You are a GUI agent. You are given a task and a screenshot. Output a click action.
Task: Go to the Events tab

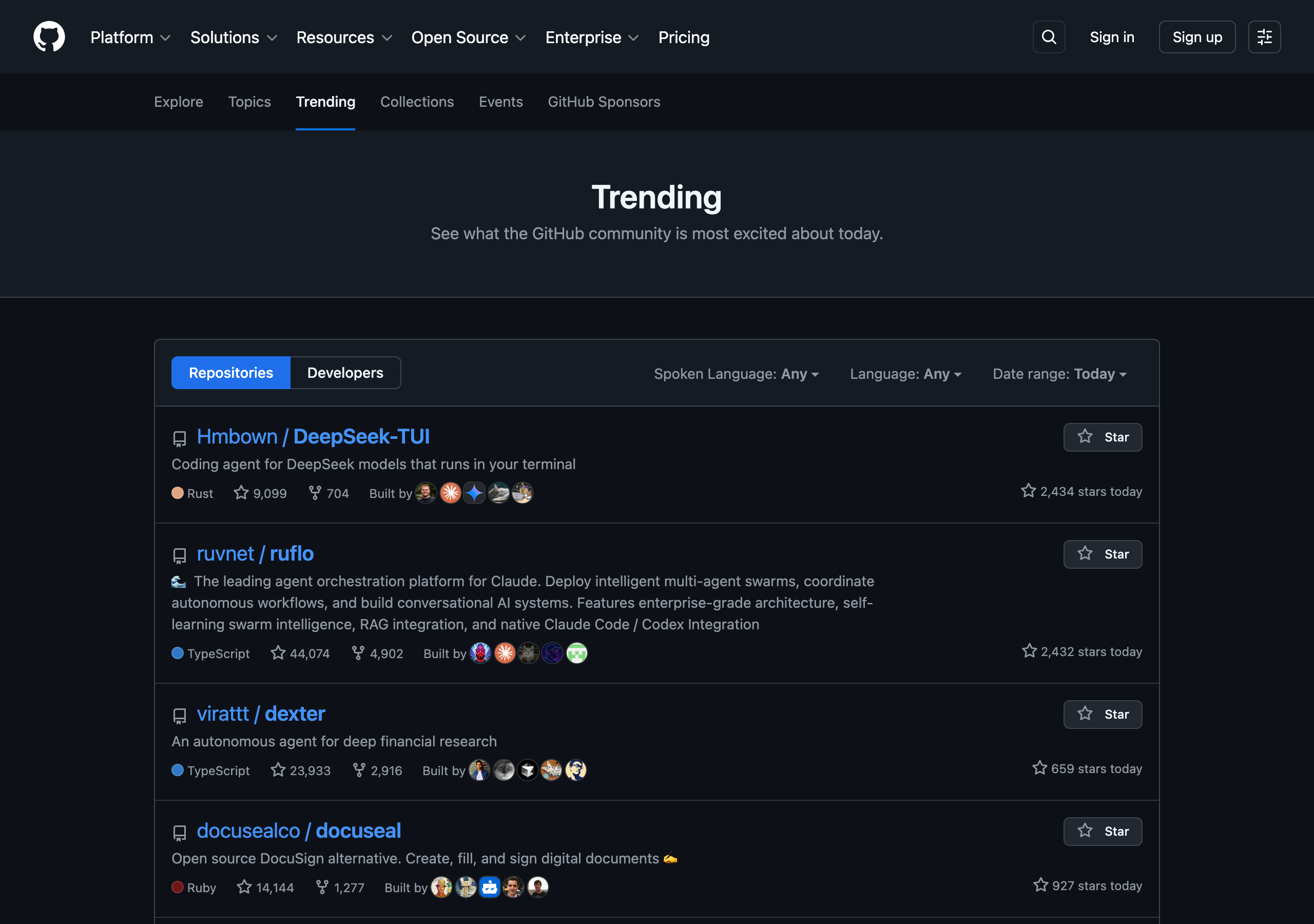pyautogui.click(x=501, y=102)
